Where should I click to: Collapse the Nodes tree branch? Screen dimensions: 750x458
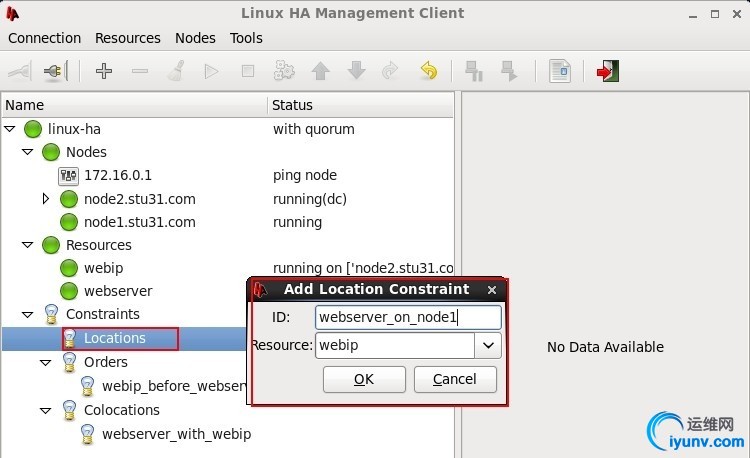click(x=28, y=152)
